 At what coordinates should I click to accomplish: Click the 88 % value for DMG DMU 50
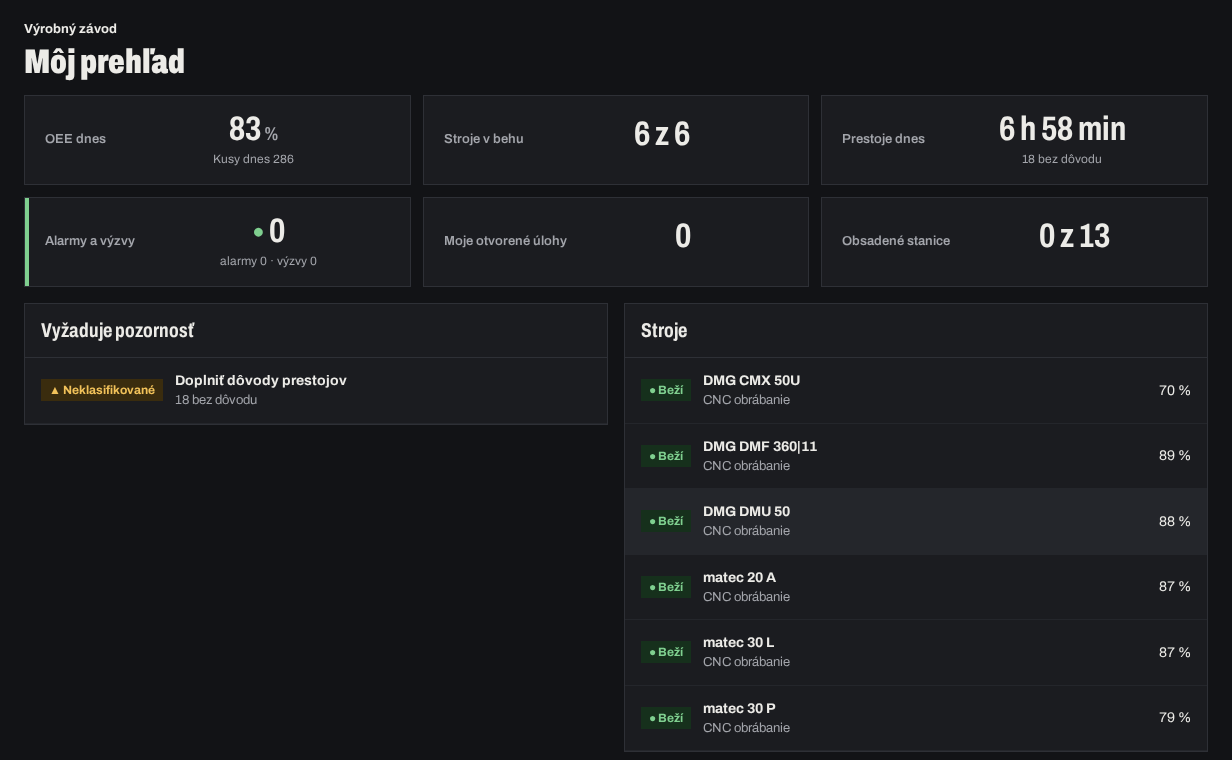(x=1175, y=521)
